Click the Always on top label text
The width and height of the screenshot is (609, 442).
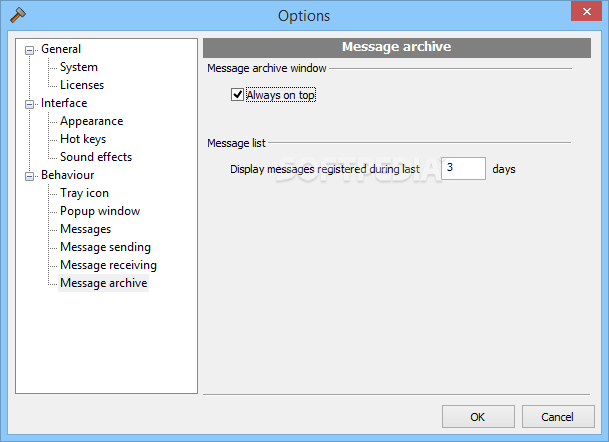281,95
